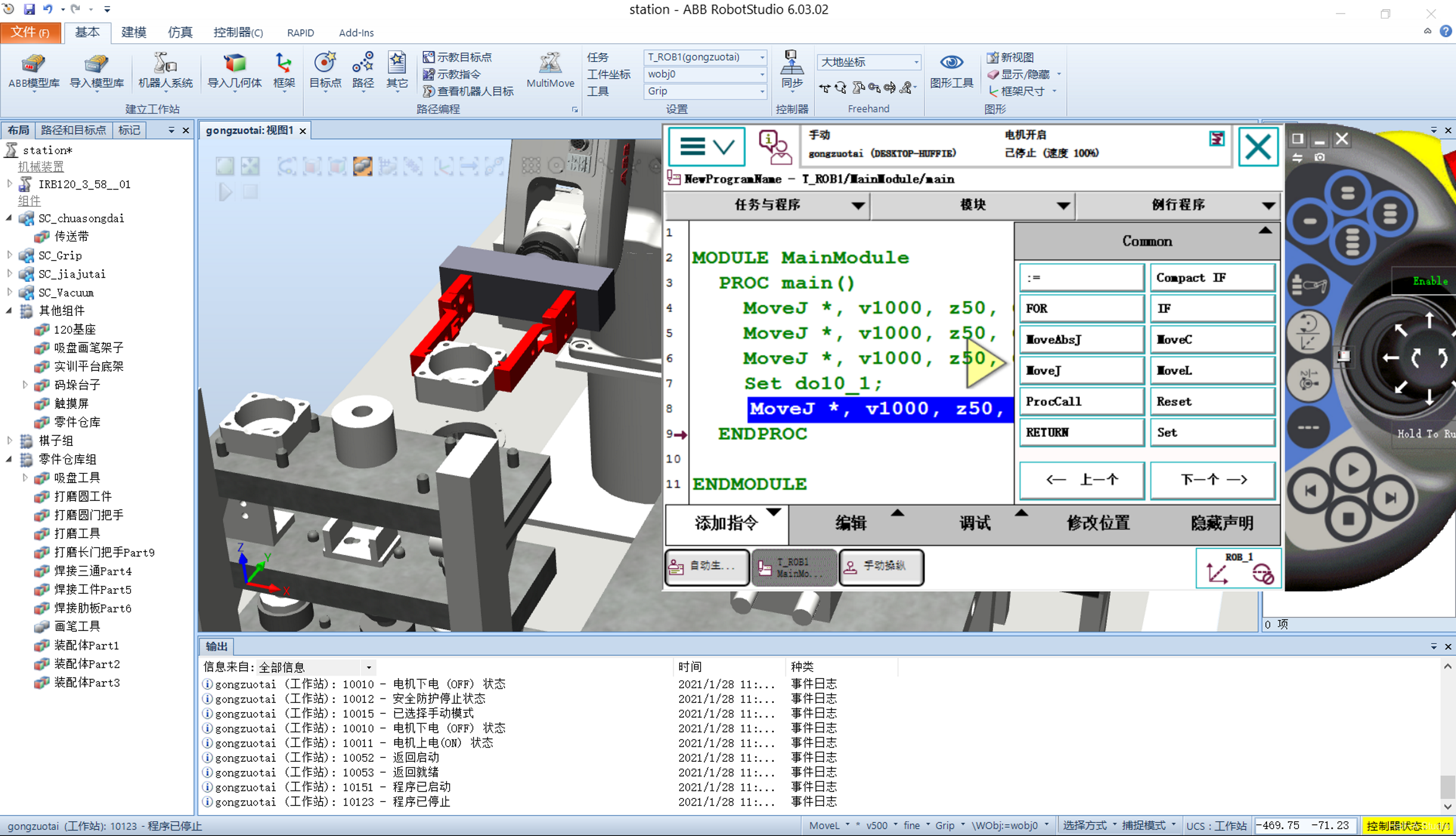Add a MoveL instruction

(x=1211, y=370)
